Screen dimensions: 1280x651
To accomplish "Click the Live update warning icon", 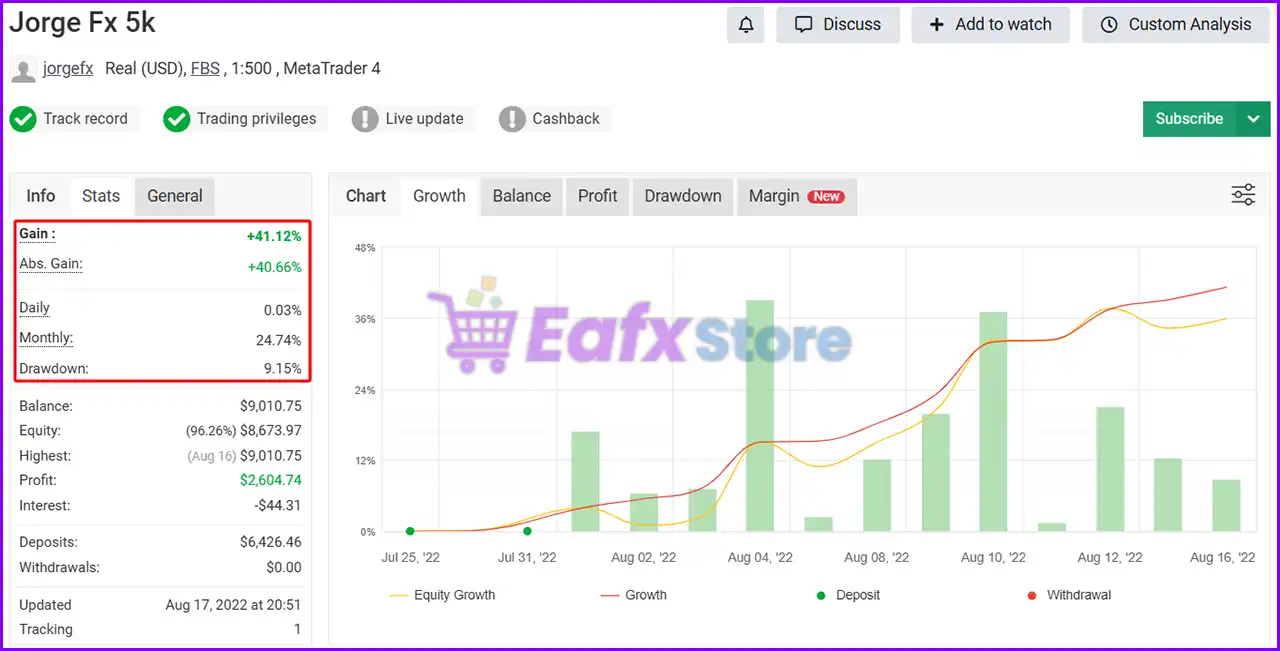I will [x=365, y=119].
